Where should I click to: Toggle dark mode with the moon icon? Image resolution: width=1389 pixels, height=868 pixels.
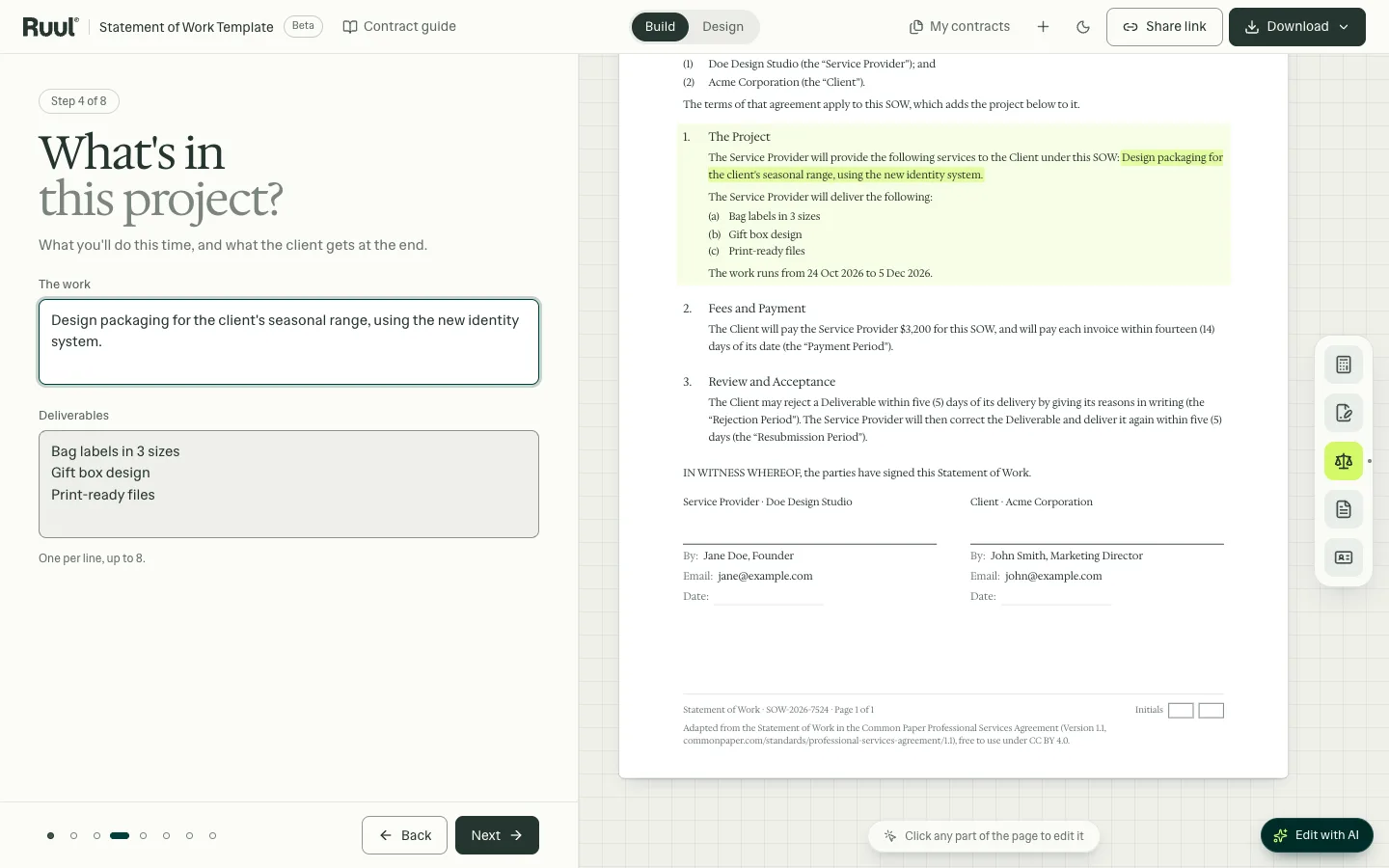coord(1083,27)
